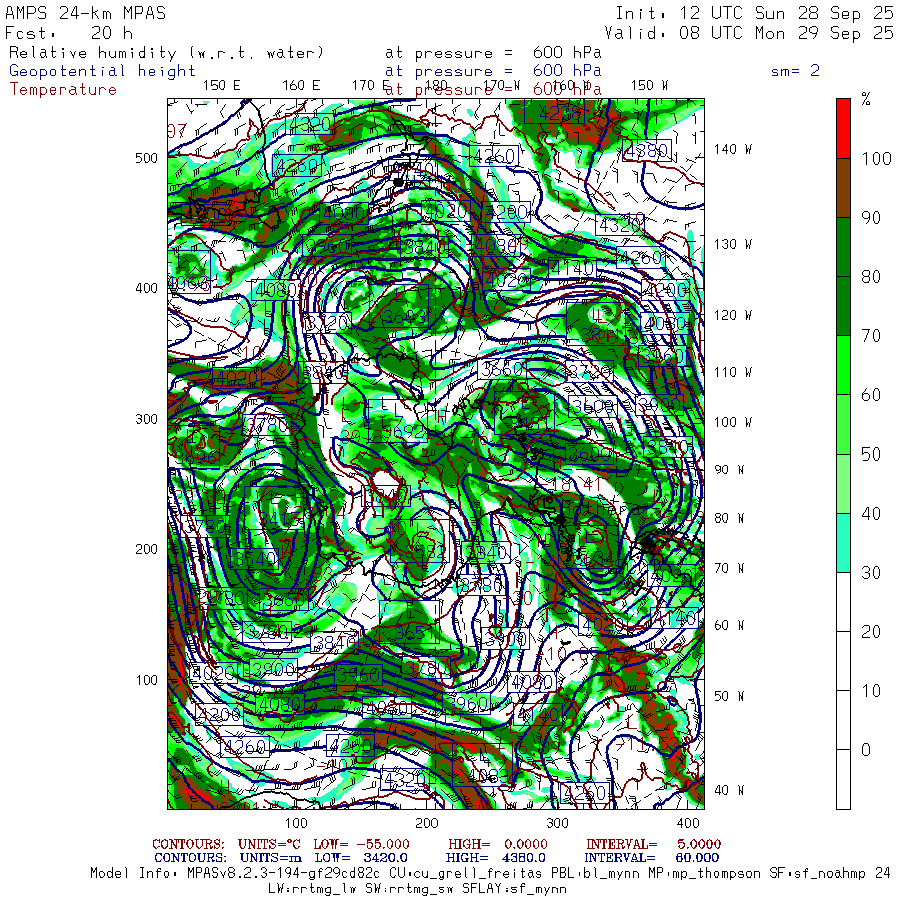The width and height of the screenshot is (900, 900).
Task: Select the cyan 30–40% colorbar segment
Action: (x=843, y=542)
